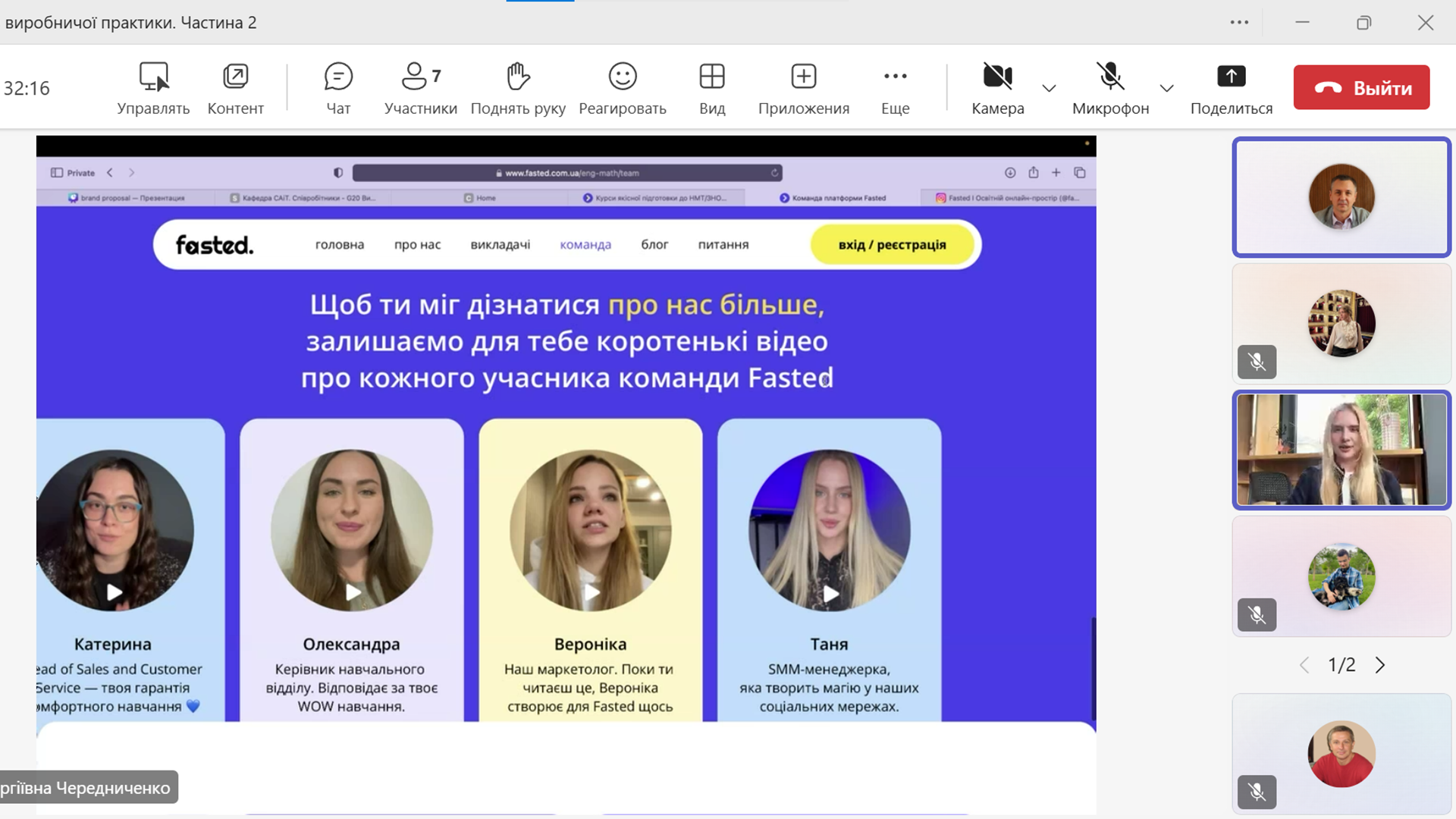
Task: Click muted mic icon on second participant tile
Action: (1257, 362)
